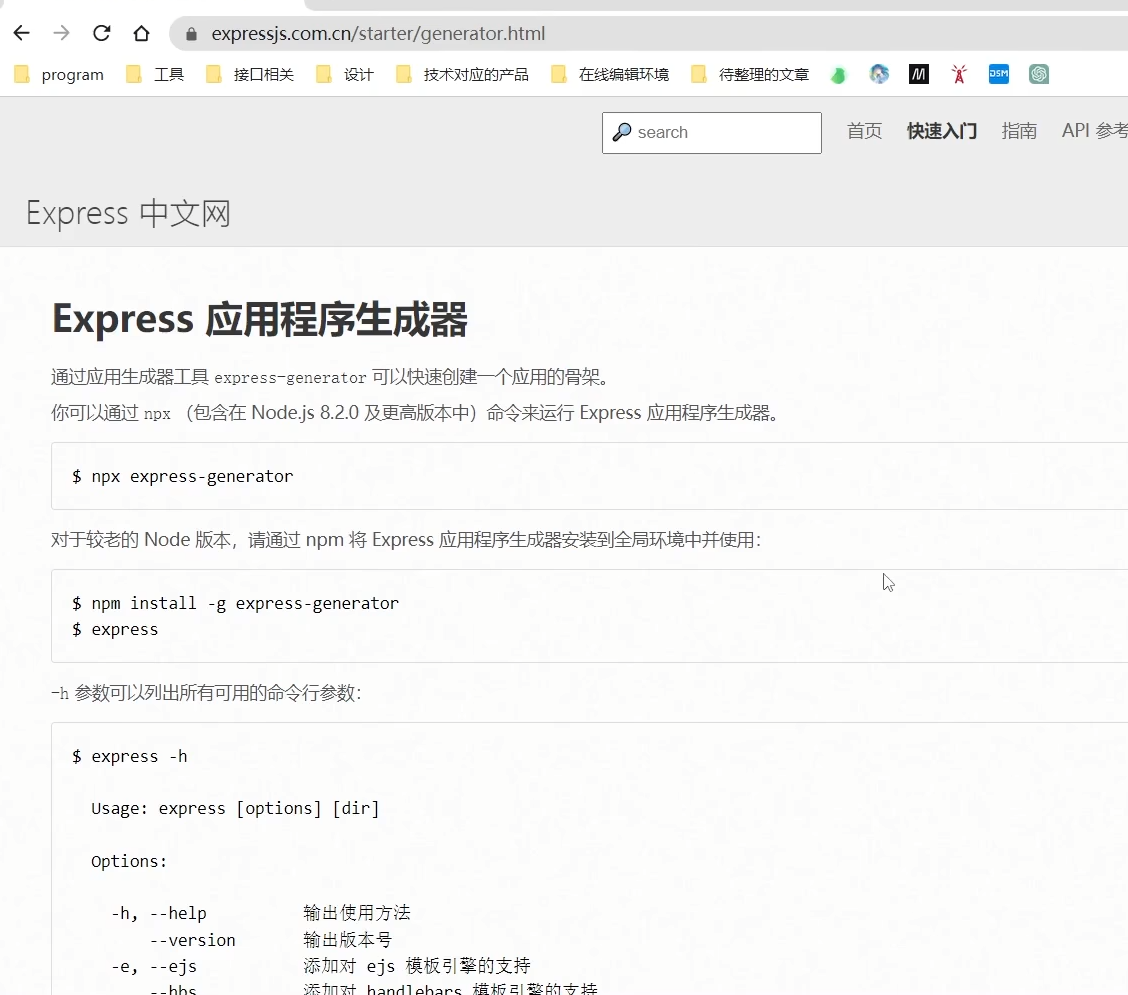Click the Express 应用程序生成器 heading
The width and height of the screenshot is (1128, 995).
point(260,319)
